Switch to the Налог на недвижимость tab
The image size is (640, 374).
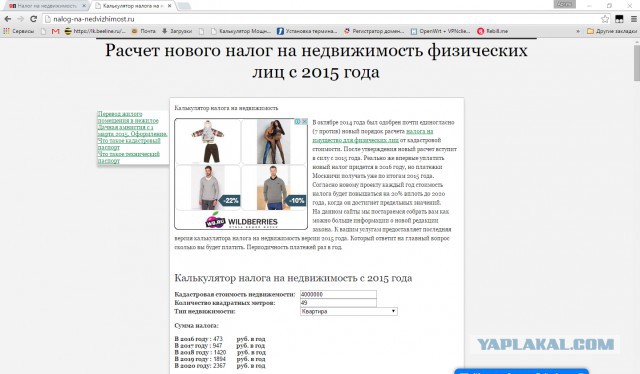click(47, 6)
